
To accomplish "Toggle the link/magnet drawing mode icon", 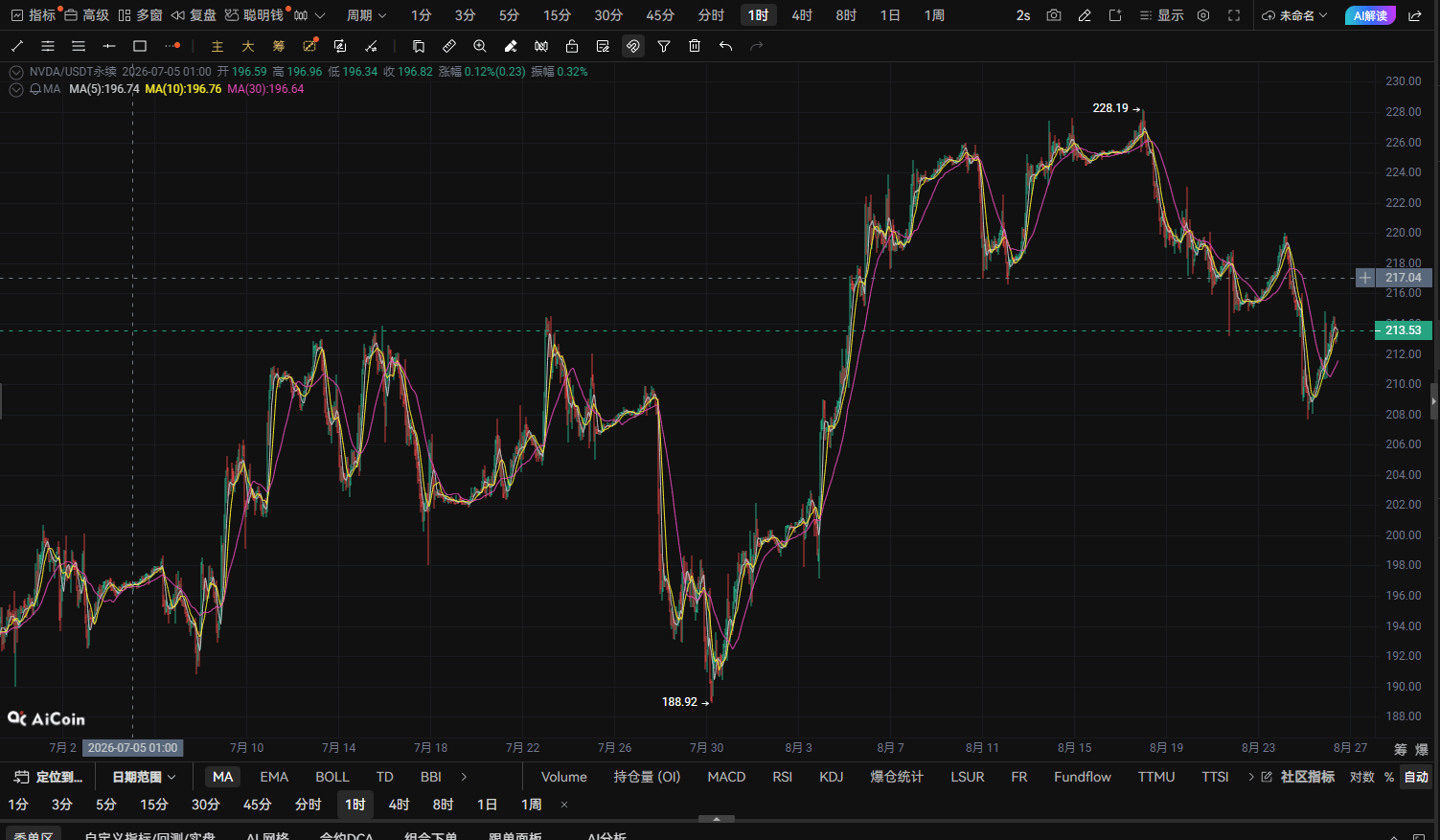I will [633, 46].
